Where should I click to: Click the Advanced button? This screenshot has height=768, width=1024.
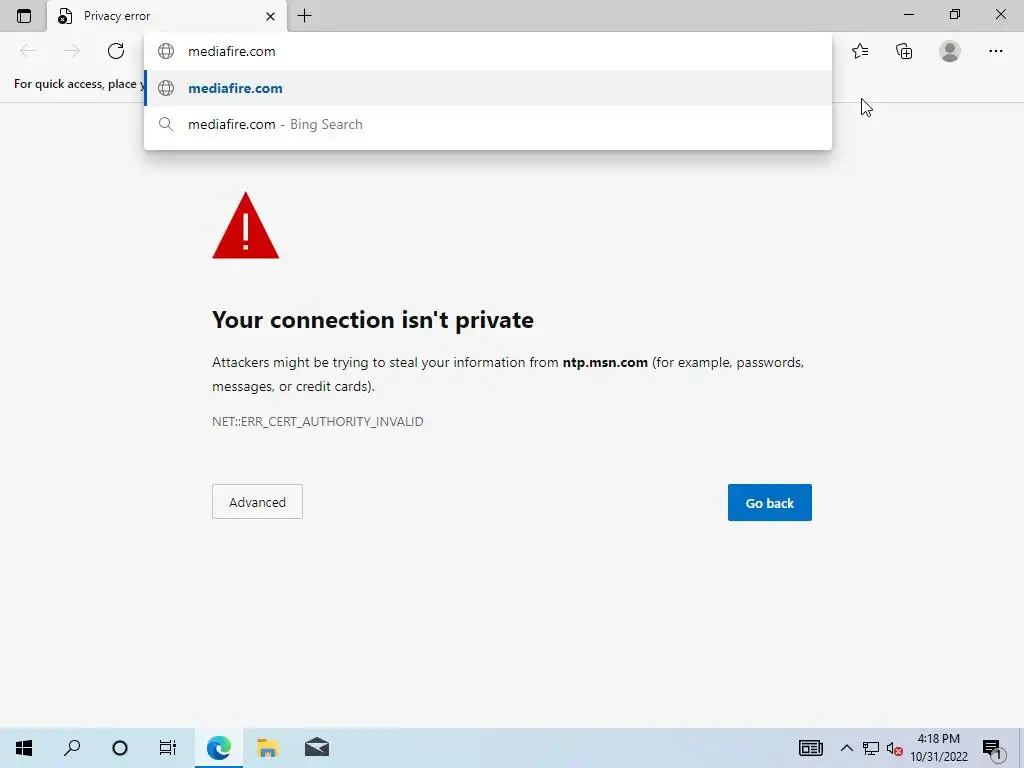[257, 502]
